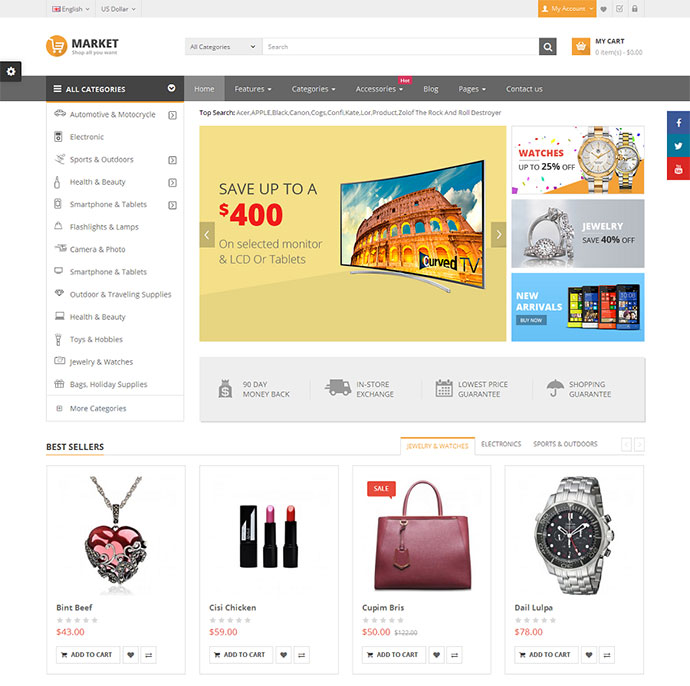Click wishlist heart icon in top bar
Image resolution: width=690 pixels, height=686 pixels.
(604, 9)
